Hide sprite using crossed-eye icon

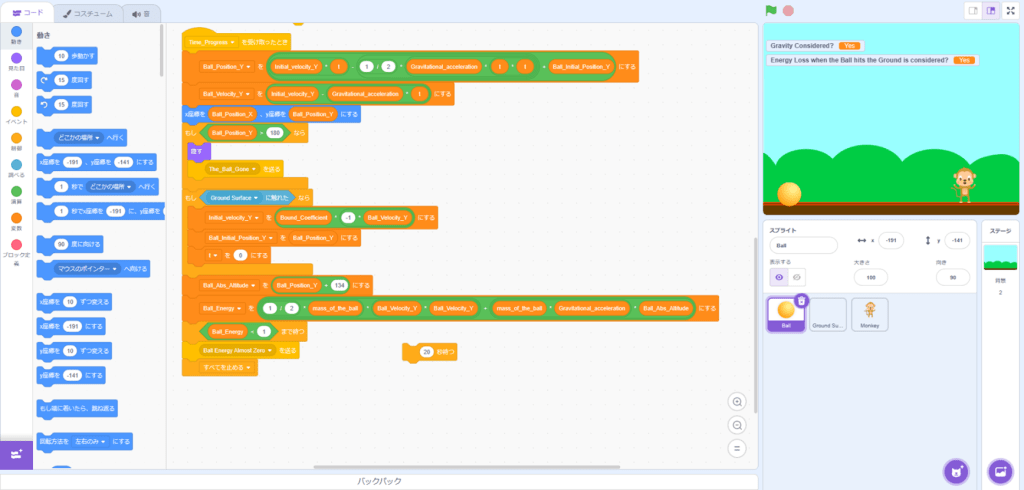(x=797, y=277)
